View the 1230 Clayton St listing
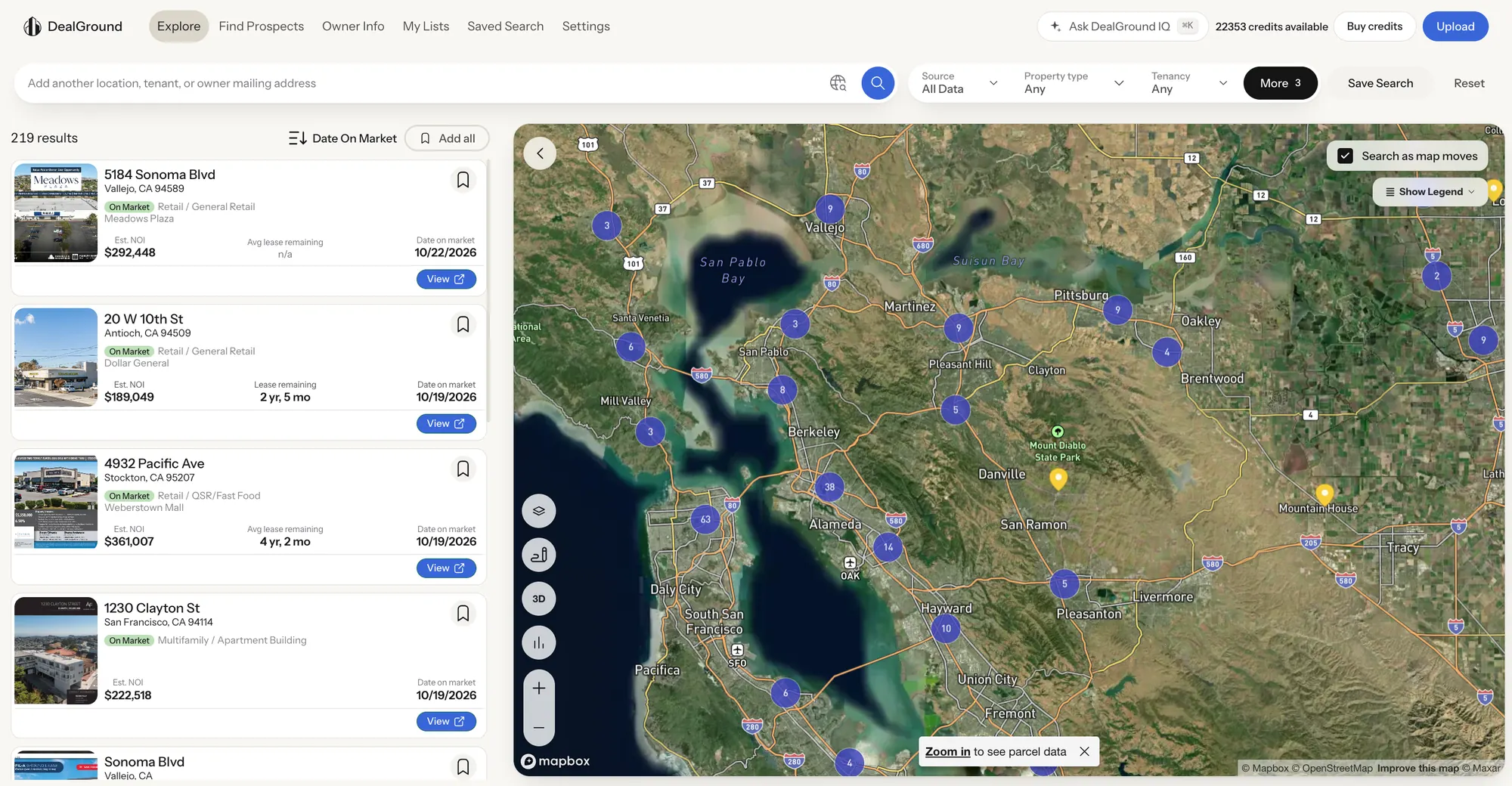The height and width of the screenshot is (786, 1512). click(446, 721)
